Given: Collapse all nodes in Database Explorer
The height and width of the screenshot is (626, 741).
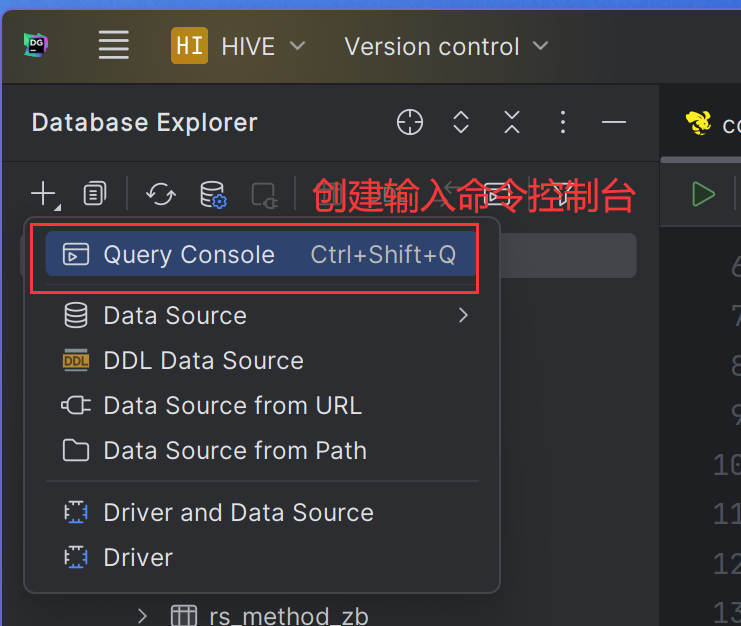Looking at the screenshot, I should tap(512, 122).
